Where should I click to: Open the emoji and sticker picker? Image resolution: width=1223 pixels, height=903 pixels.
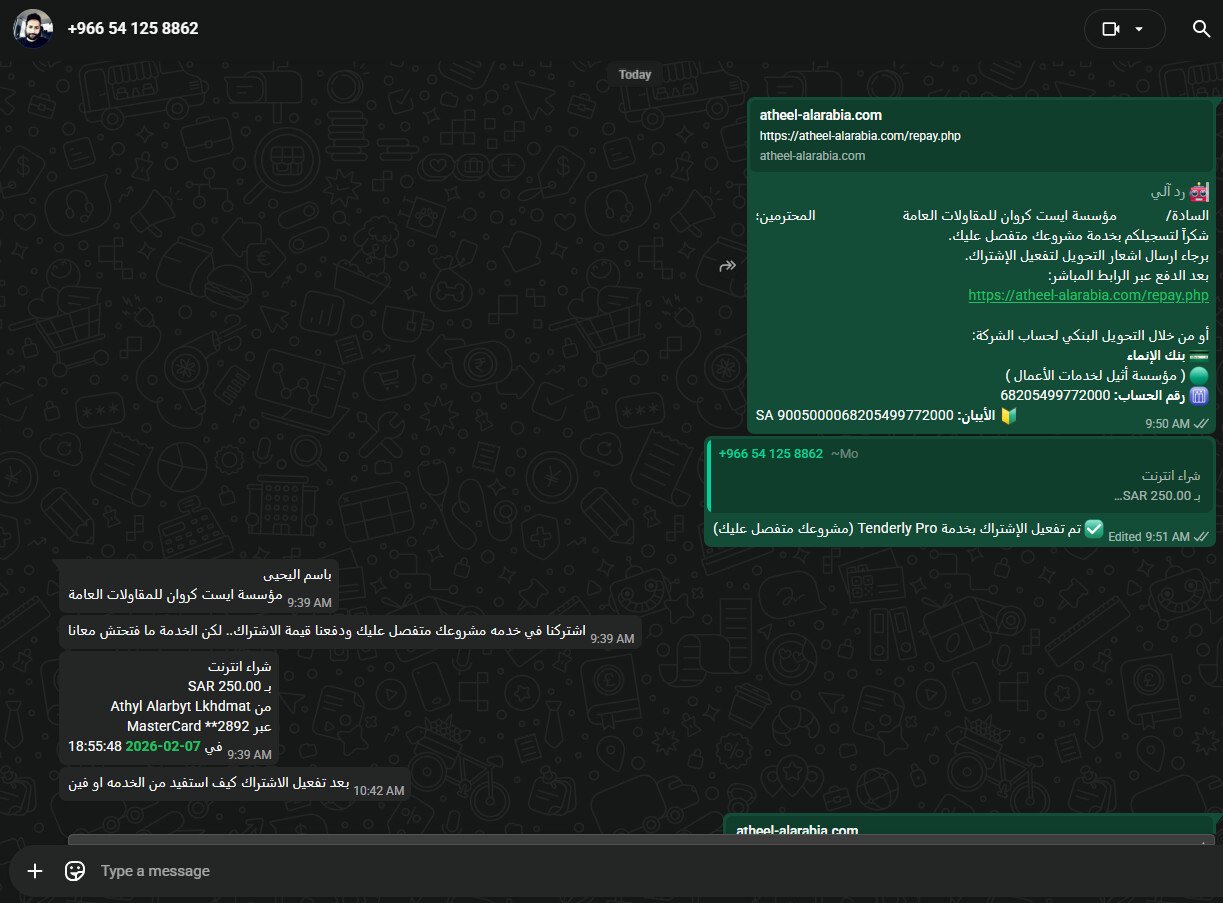(x=74, y=871)
